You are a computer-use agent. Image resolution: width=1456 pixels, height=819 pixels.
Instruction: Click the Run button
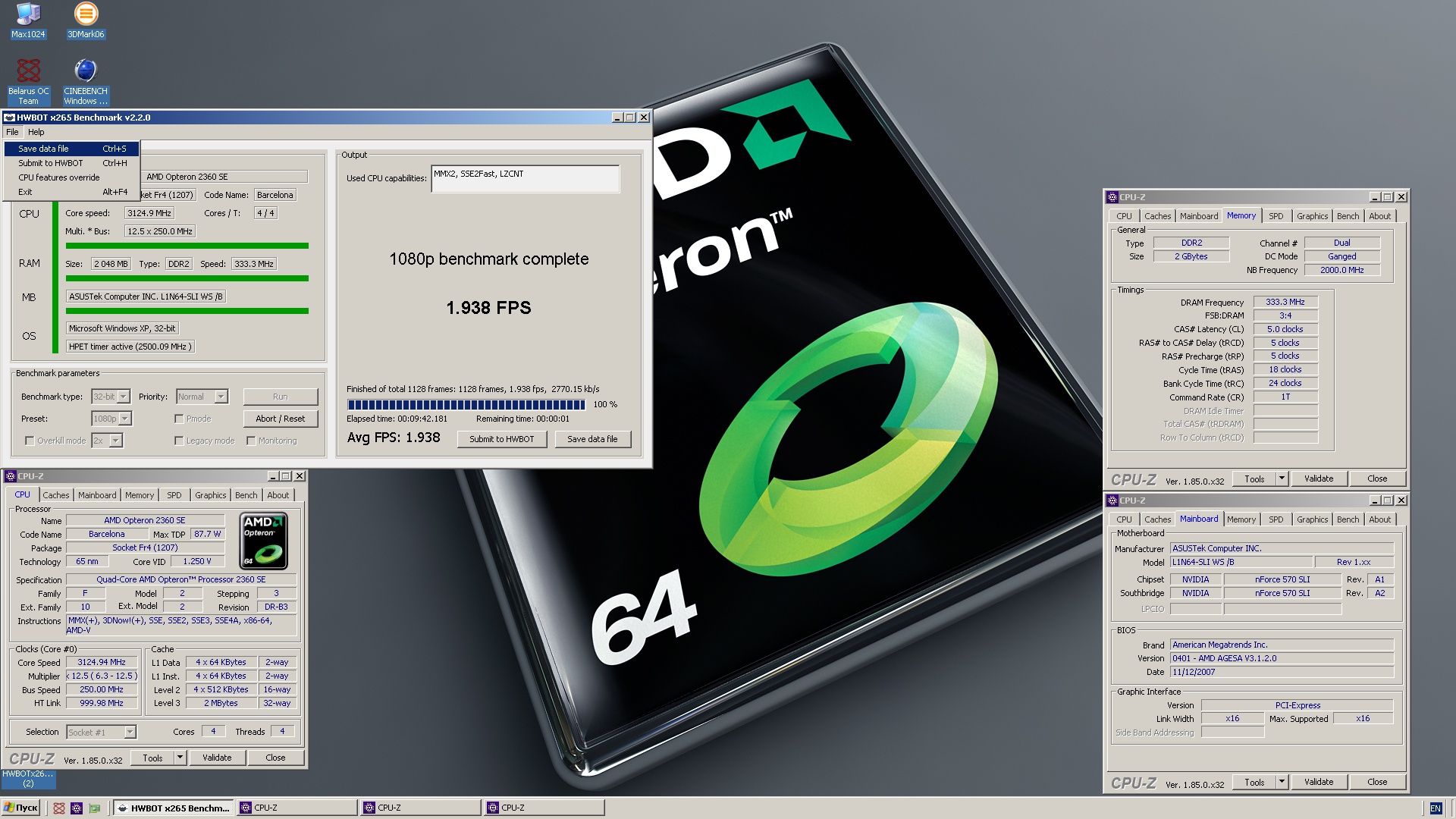(281, 397)
